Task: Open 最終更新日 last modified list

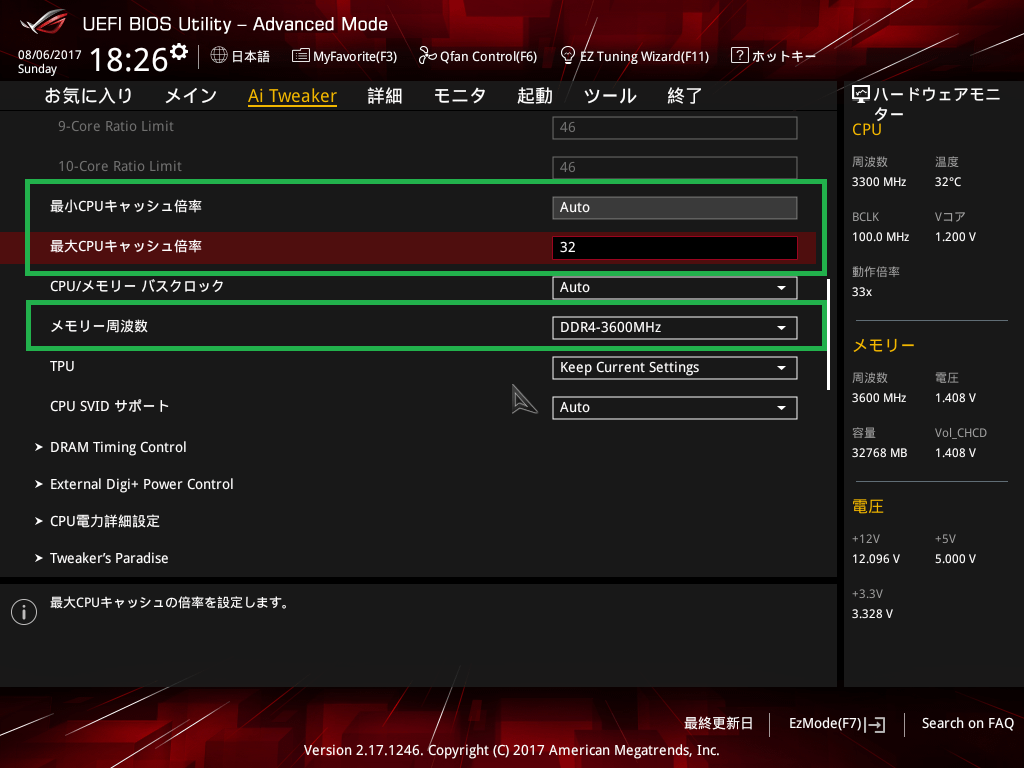Action: pyautogui.click(x=718, y=724)
